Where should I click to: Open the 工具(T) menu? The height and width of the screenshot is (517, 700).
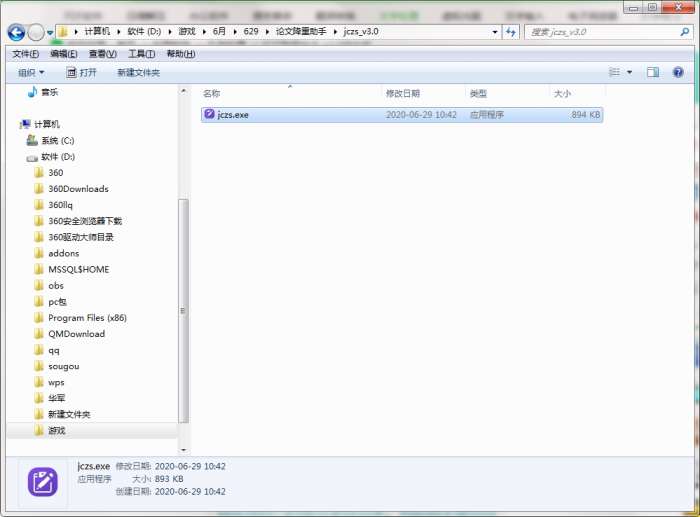tap(141, 54)
